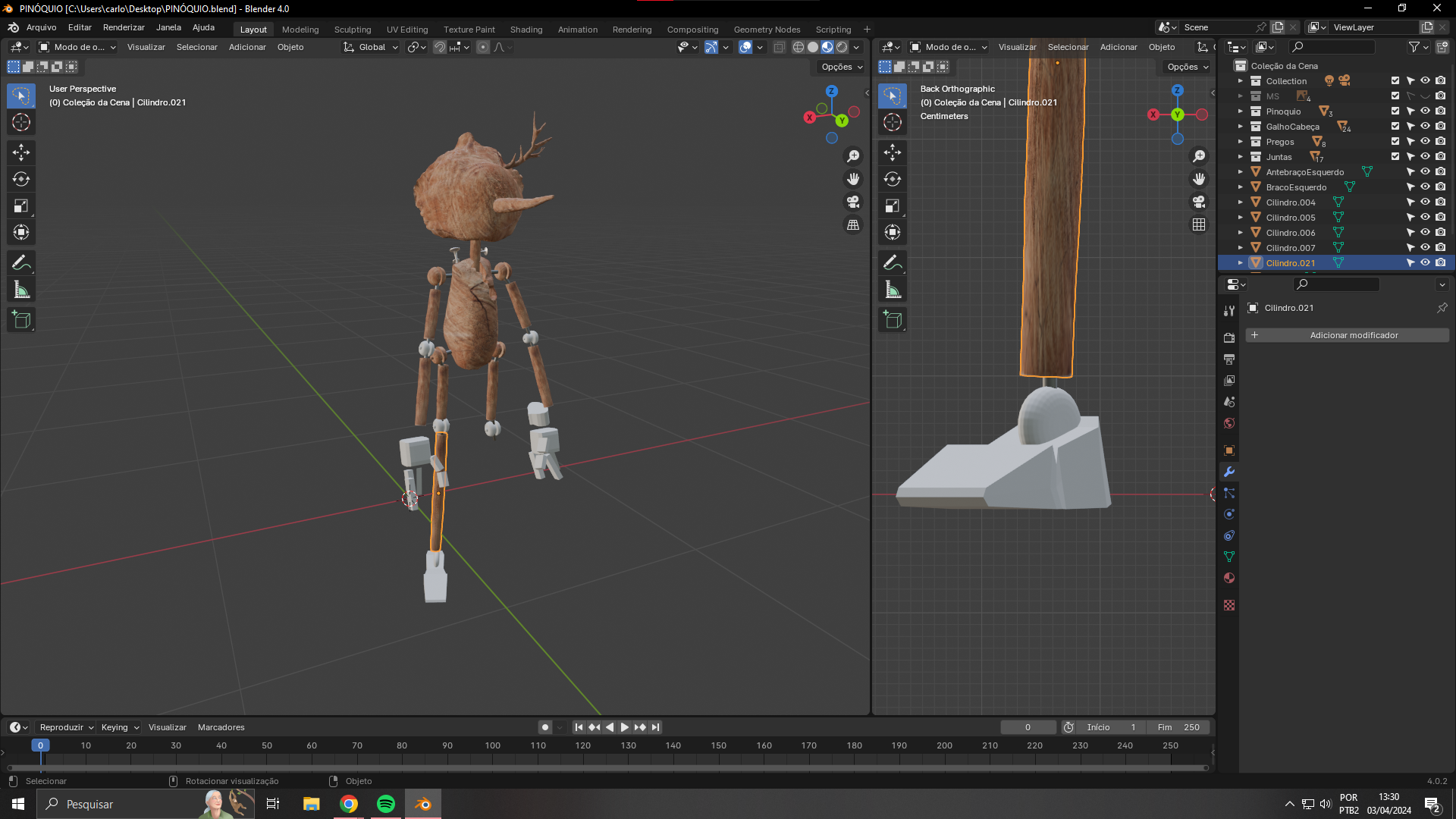Viewport: 1456px width, 819px height.
Task: Toggle the Juntas collection visibility eye
Action: coord(1425,157)
